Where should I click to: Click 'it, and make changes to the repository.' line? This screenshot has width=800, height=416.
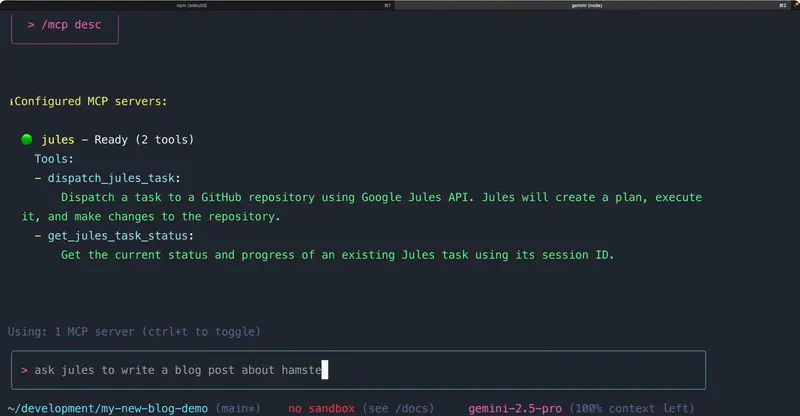151,216
